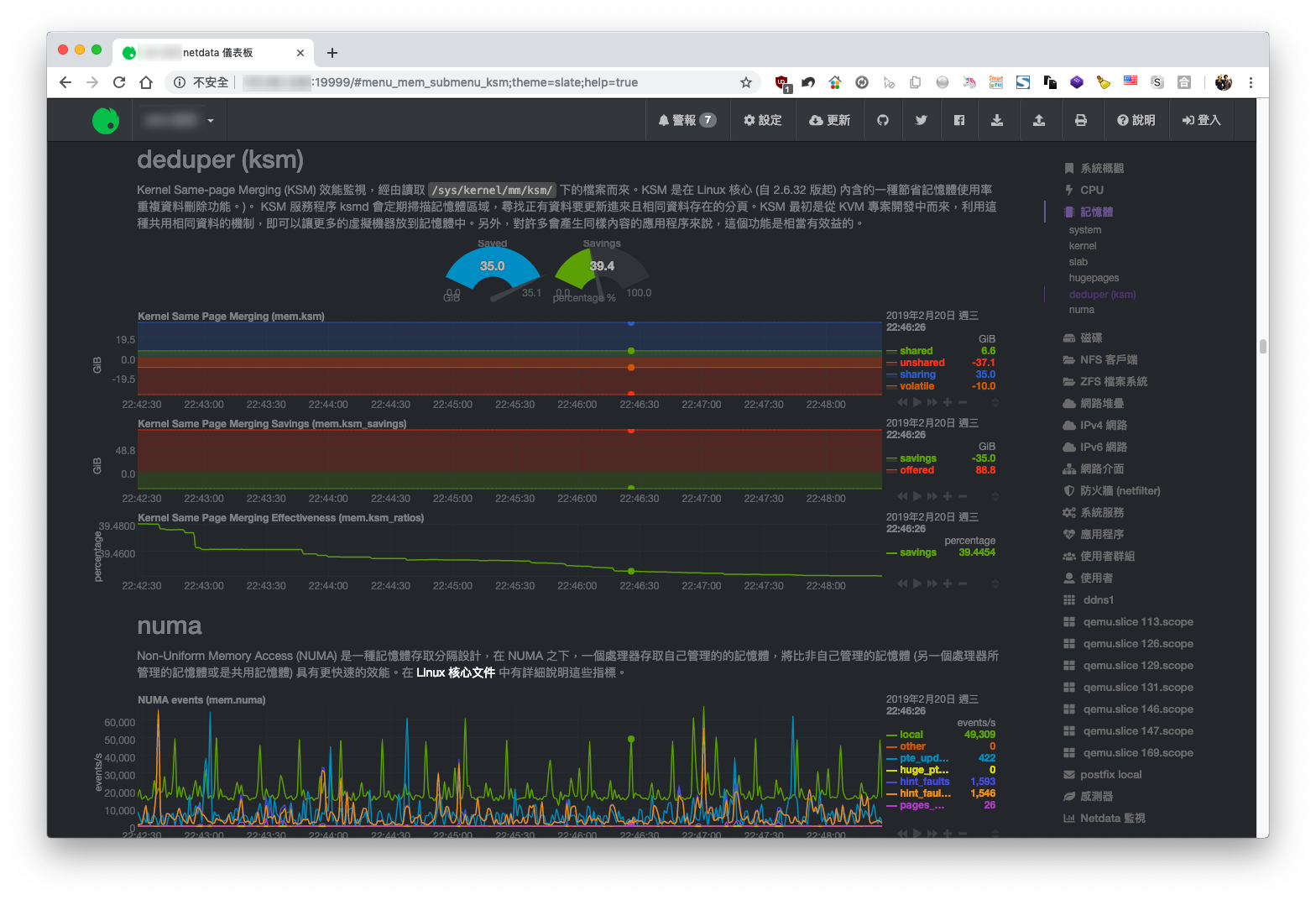The height and width of the screenshot is (900, 1316).
Task: Toggle volatile dimension in mem.ksm legend
Action: tap(916, 386)
